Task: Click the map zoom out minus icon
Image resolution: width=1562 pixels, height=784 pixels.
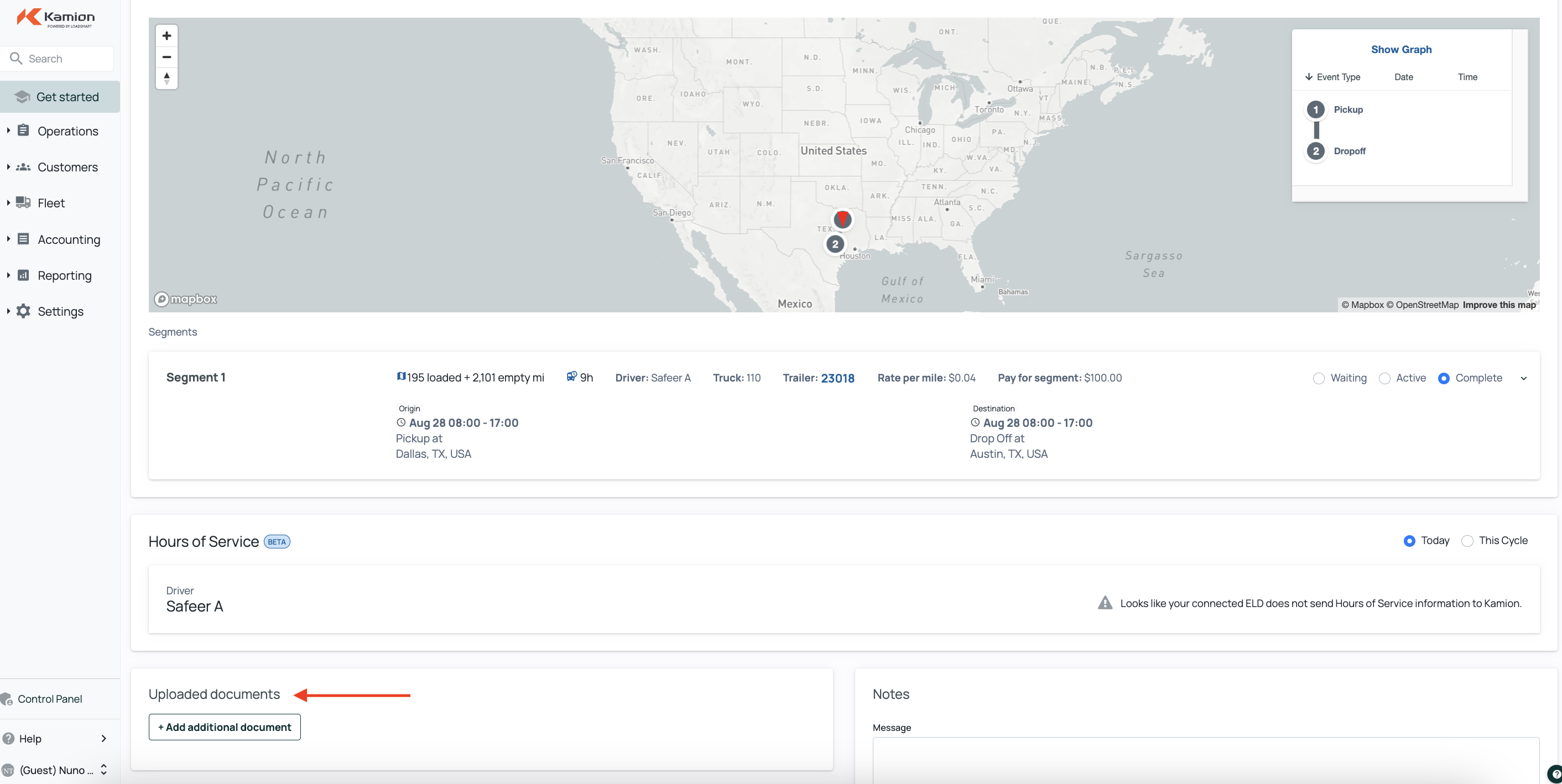Action: pos(166,57)
